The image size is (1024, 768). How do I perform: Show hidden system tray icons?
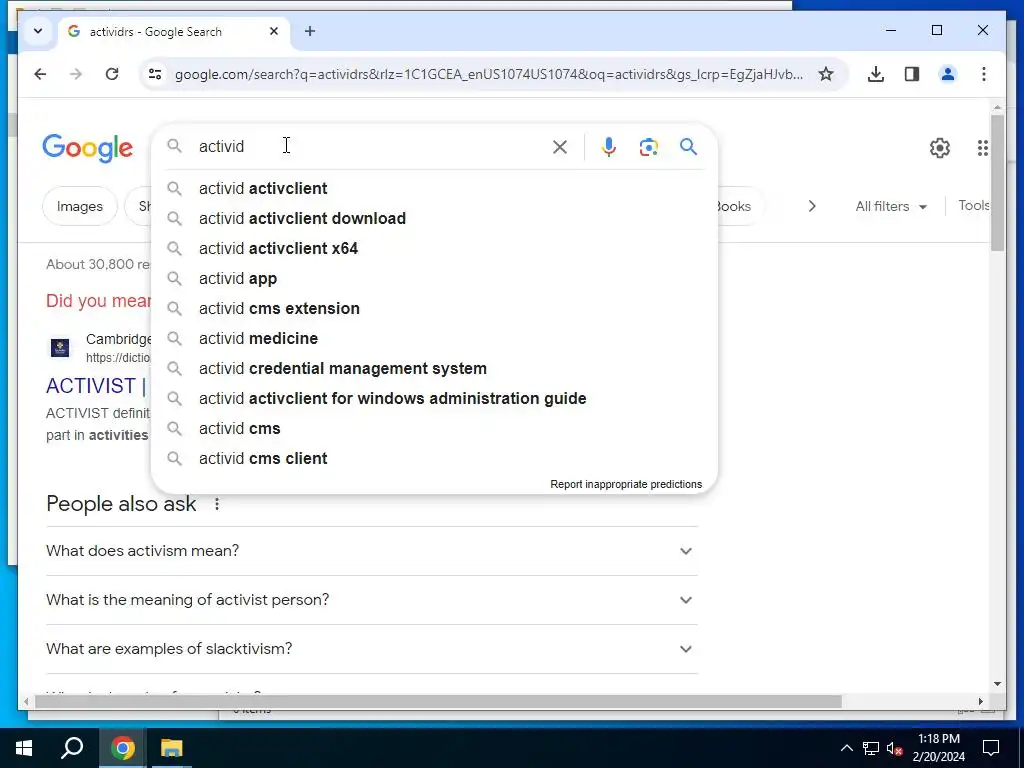pos(846,748)
